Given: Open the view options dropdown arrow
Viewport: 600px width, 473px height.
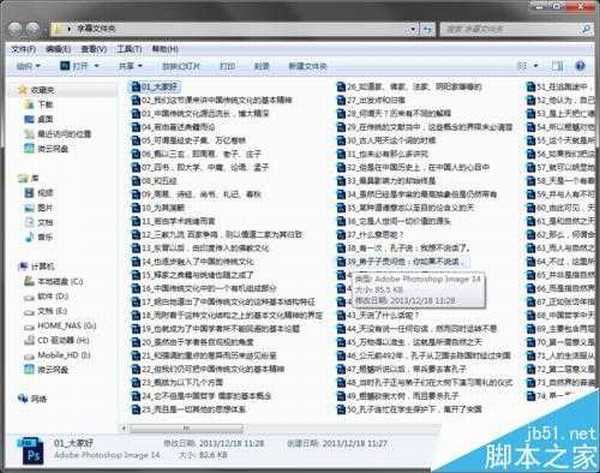Looking at the screenshot, I should [536, 66].
